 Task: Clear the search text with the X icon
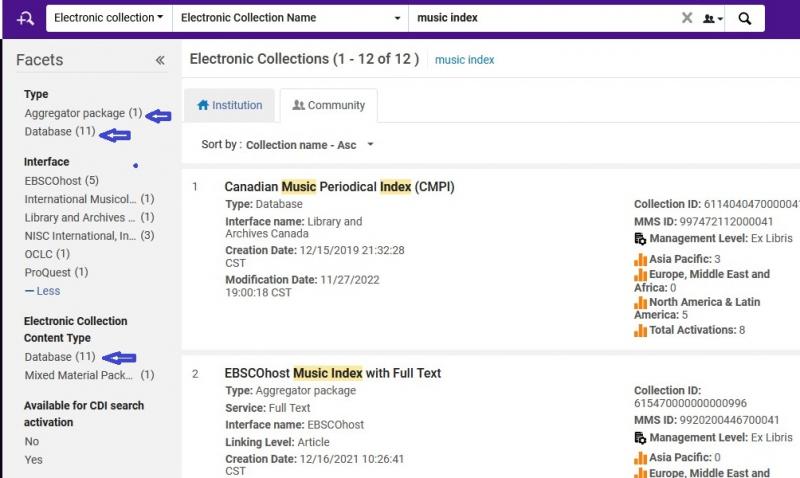click(x=687, y=18)
